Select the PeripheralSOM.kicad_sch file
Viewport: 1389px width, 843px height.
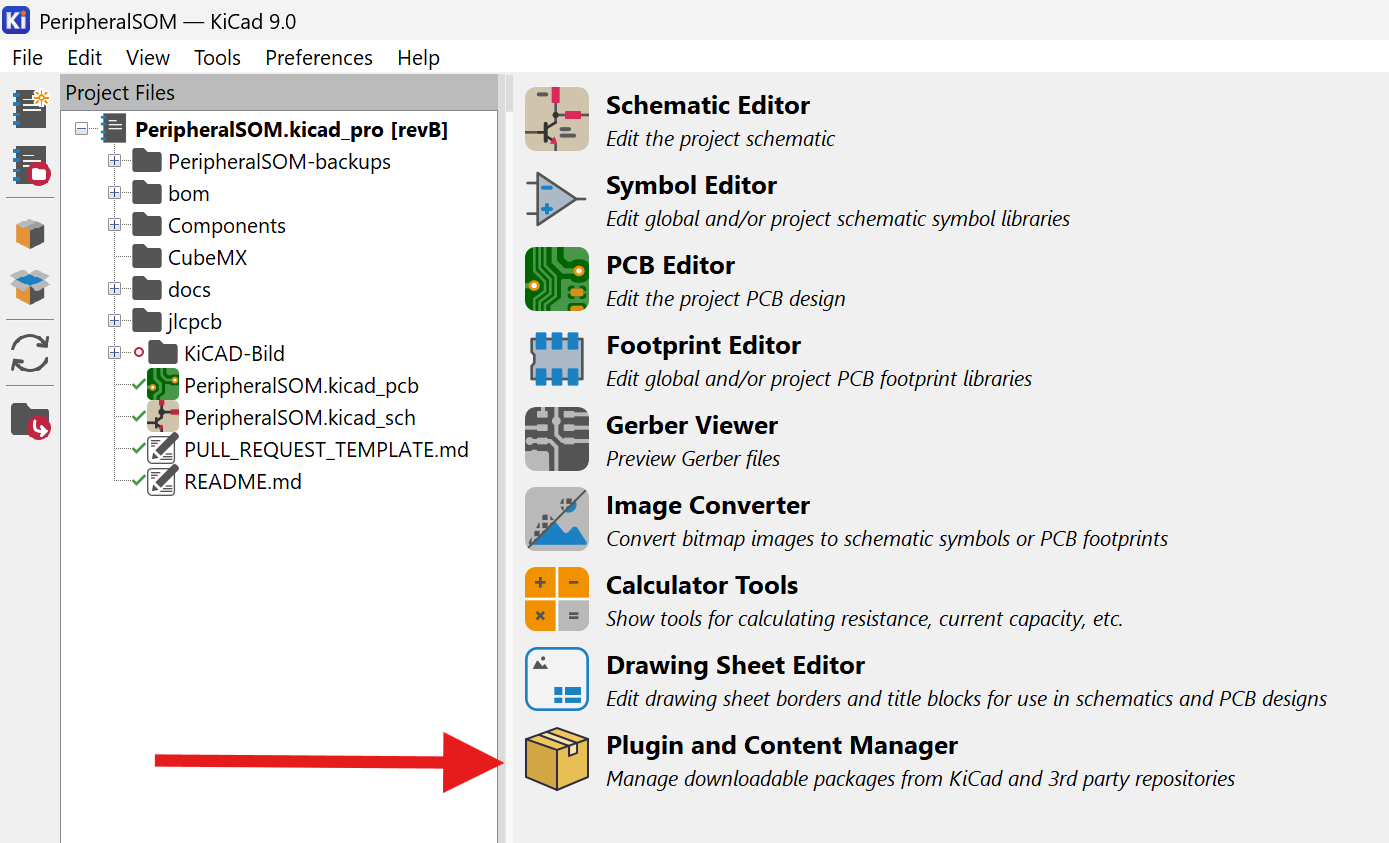pos(303,417)
